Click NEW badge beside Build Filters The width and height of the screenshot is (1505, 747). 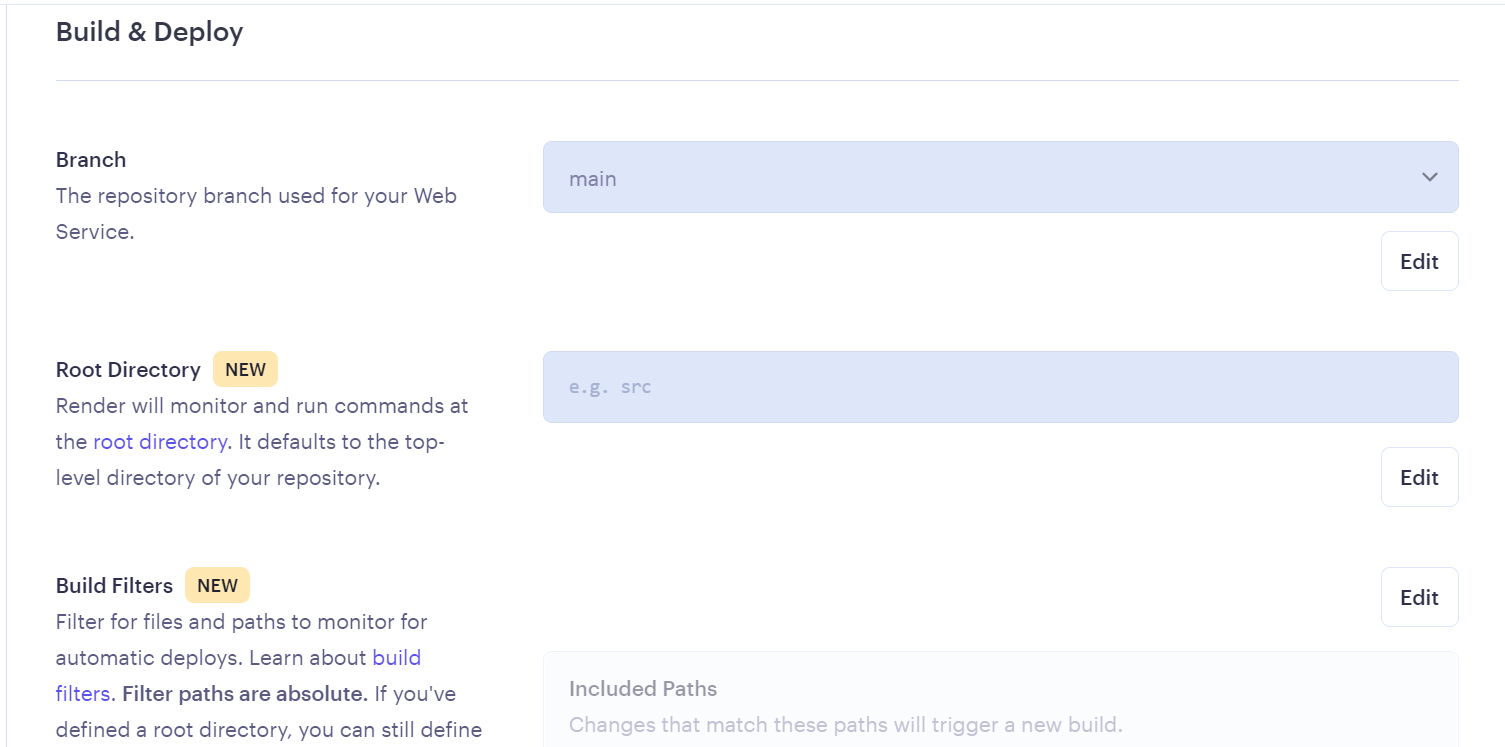click(217, 585)
